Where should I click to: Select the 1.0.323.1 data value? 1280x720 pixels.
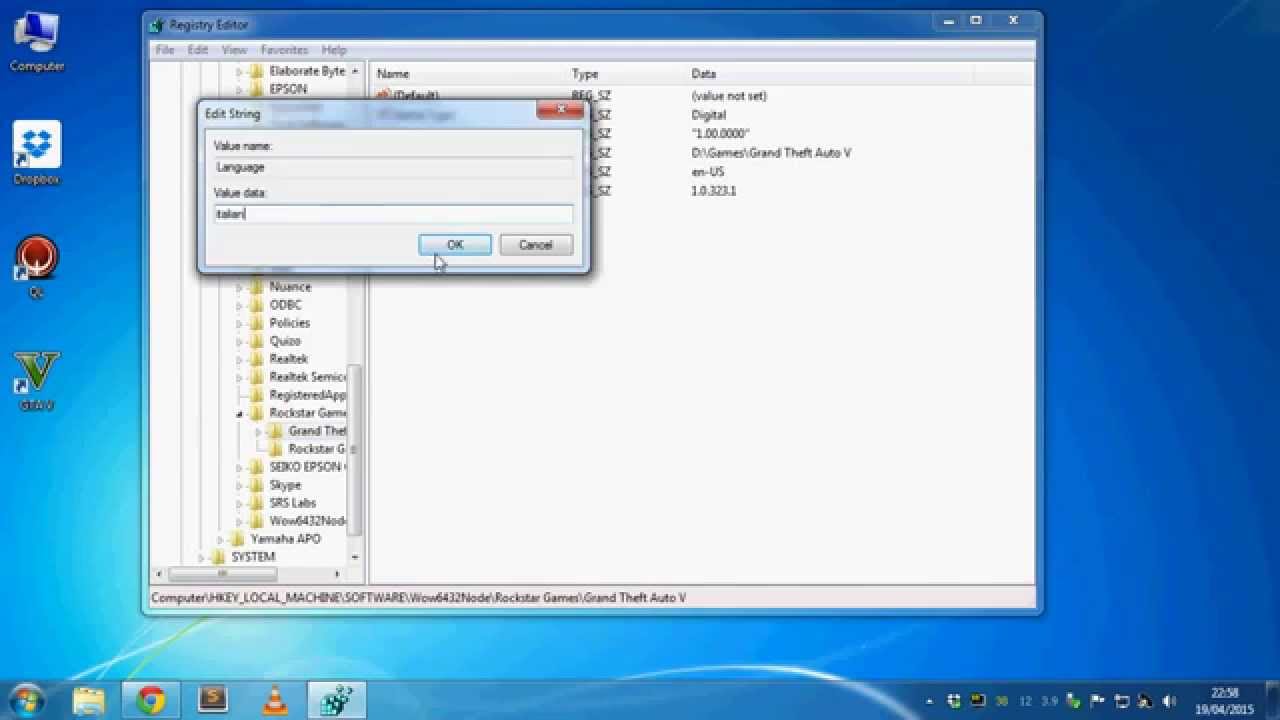point(714,190)
